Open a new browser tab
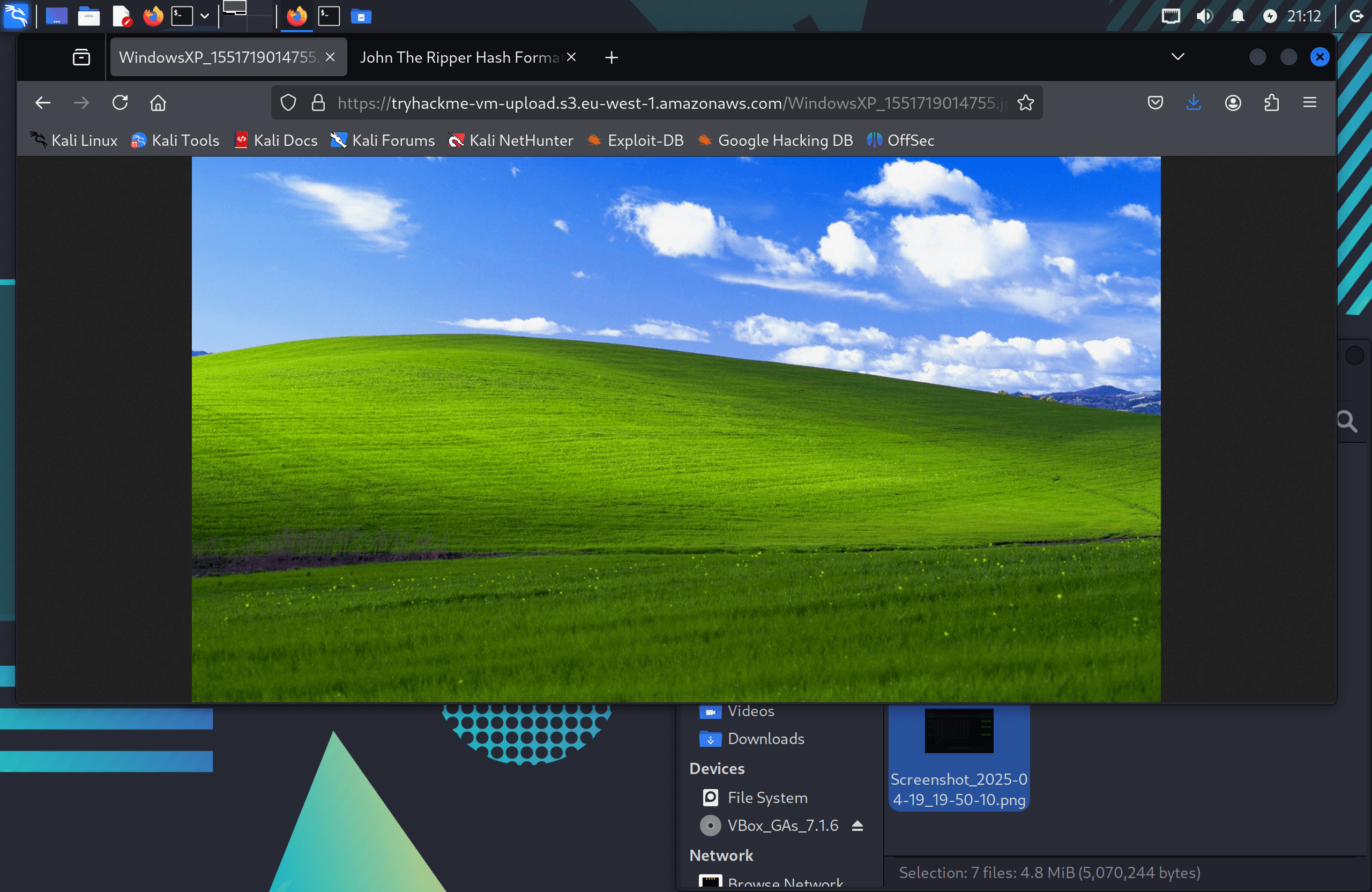Image resolution: width=1372 pixels, height=892 pixels. [612, 57]
